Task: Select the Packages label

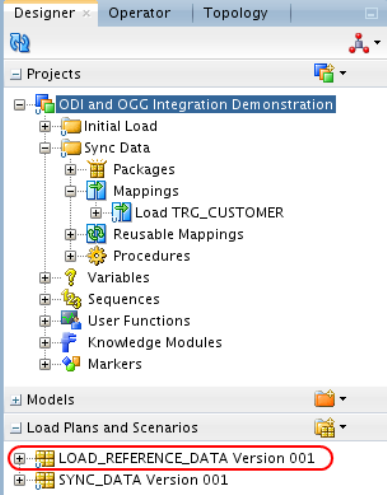Action: coord(144,170)
